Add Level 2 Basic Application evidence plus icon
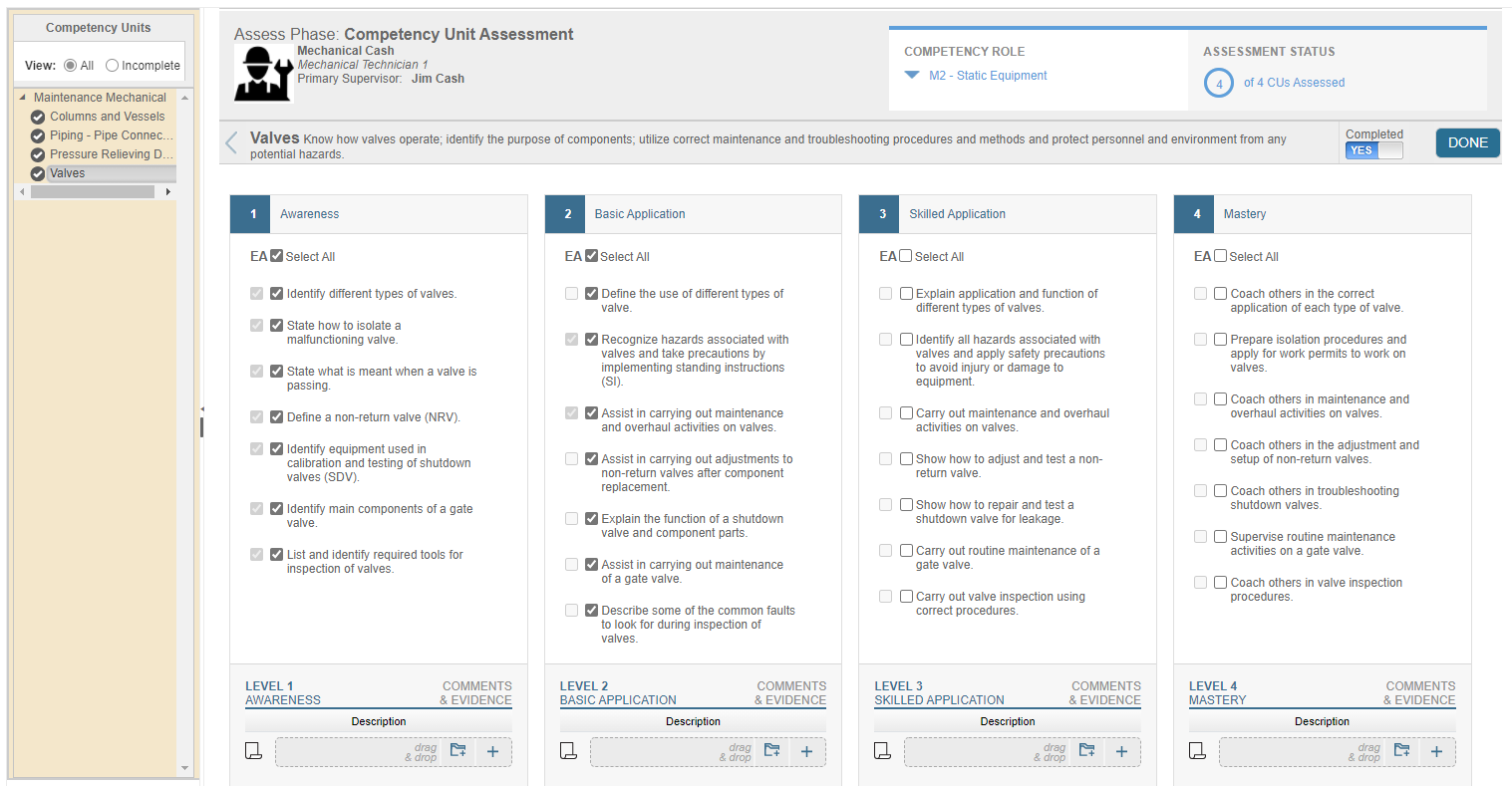The width and height of the screenshot is (1512, 786). tap(807, 752)
